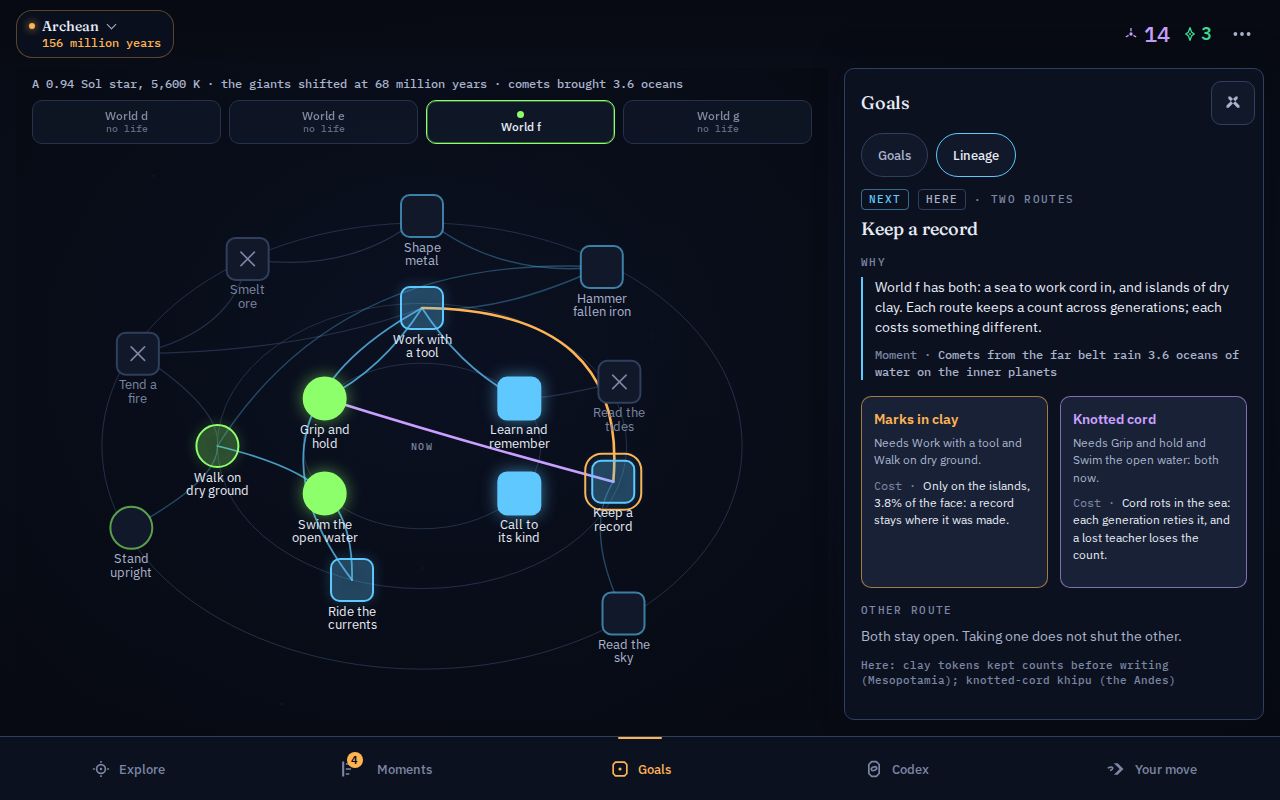Click the 'Keep a record' panel heading
1280x800 pixels.
(x=919, y=229)
